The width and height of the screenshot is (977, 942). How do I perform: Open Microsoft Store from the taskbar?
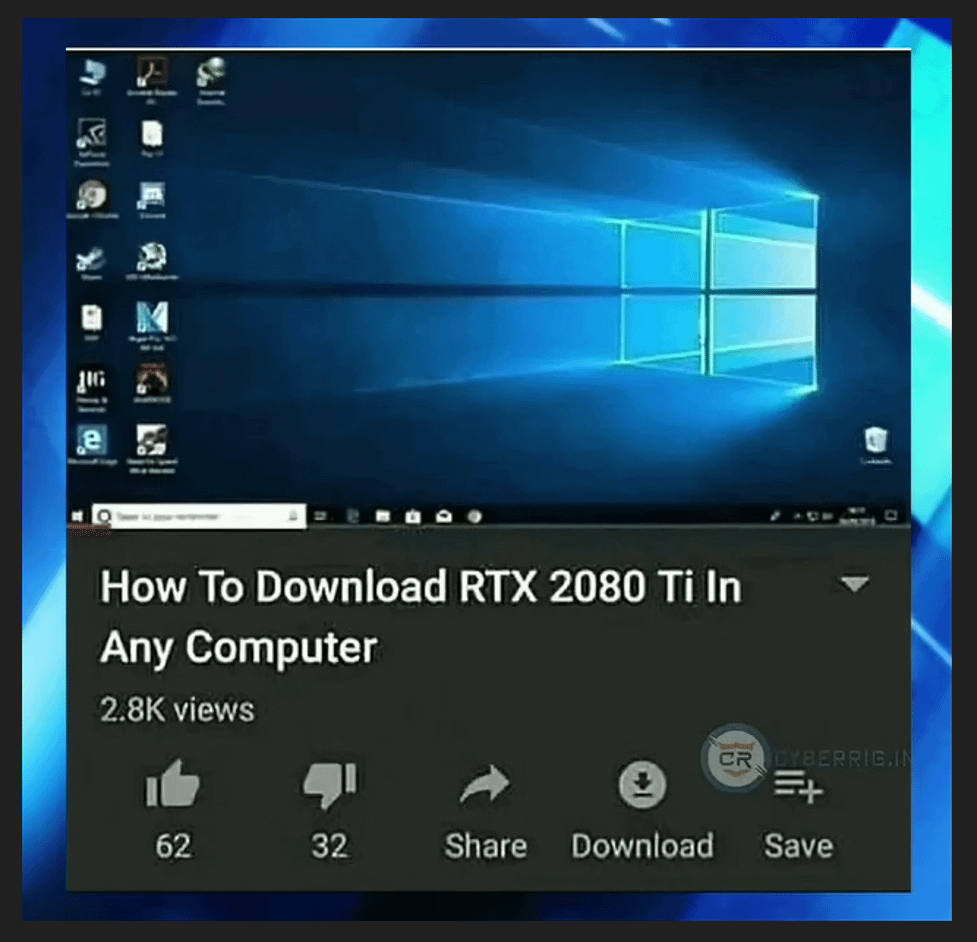(412, 516)
